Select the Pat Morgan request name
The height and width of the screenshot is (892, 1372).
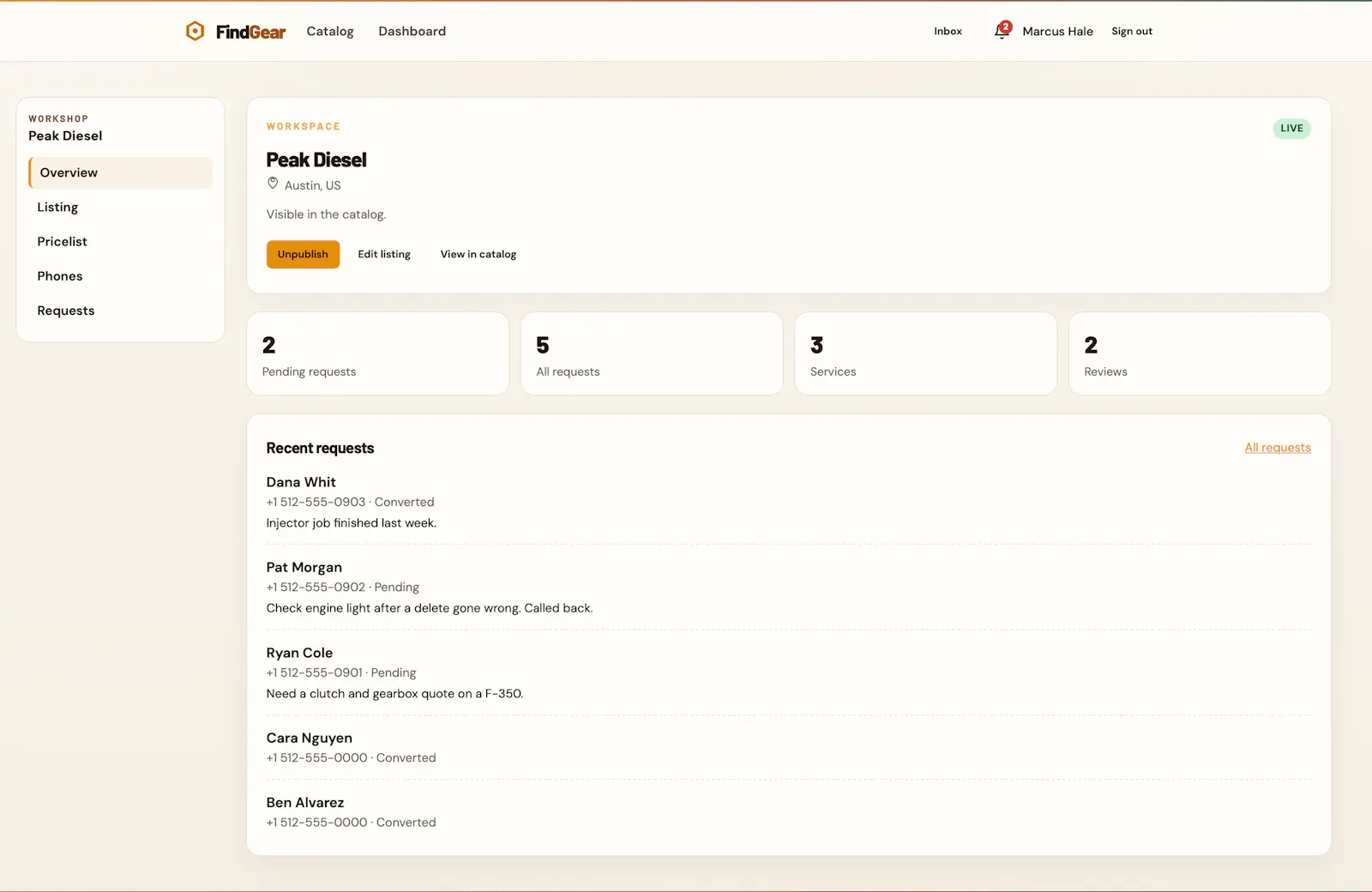tap(304, 567)
